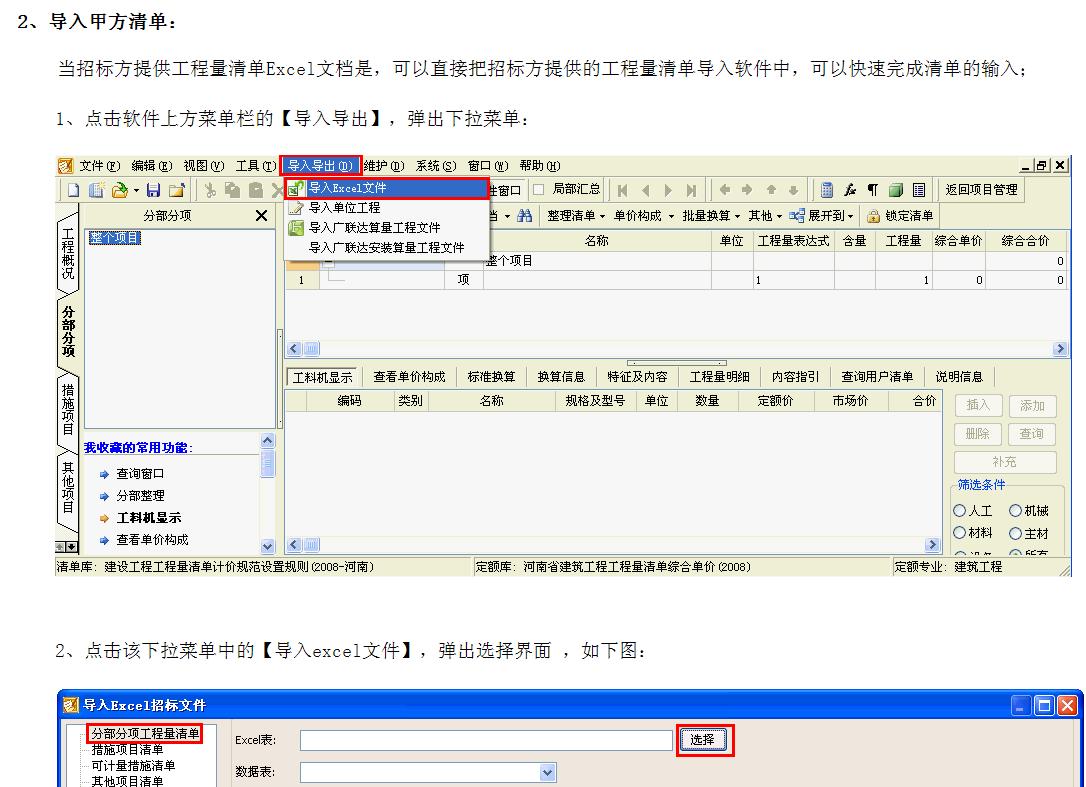This screenshot has height=787, width=1086.
Task: Click the green cube icon
Action: pos(896,190)
